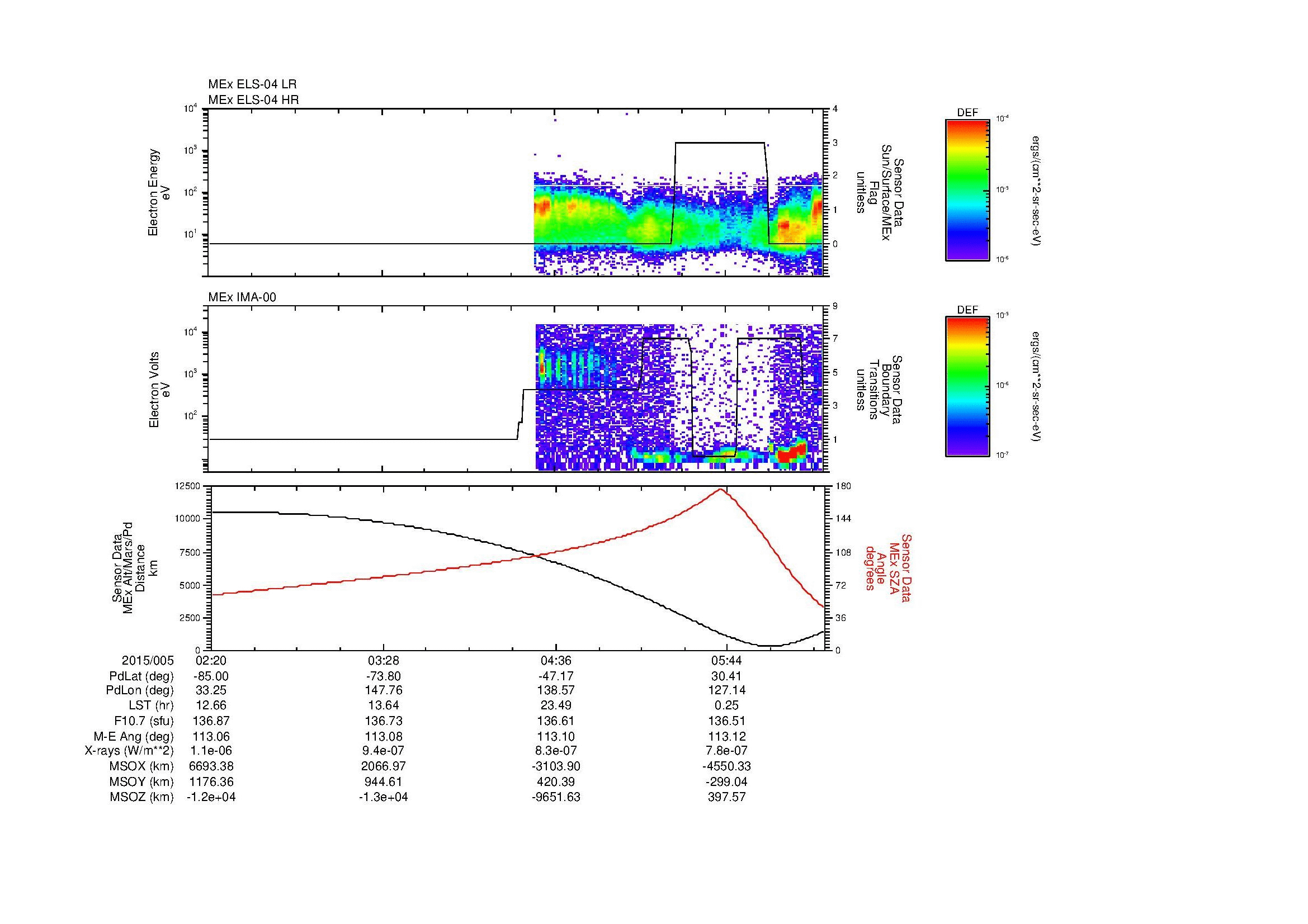
Task: Click the 'MSOY (km)' row label
Action: [x=142, y=782]
